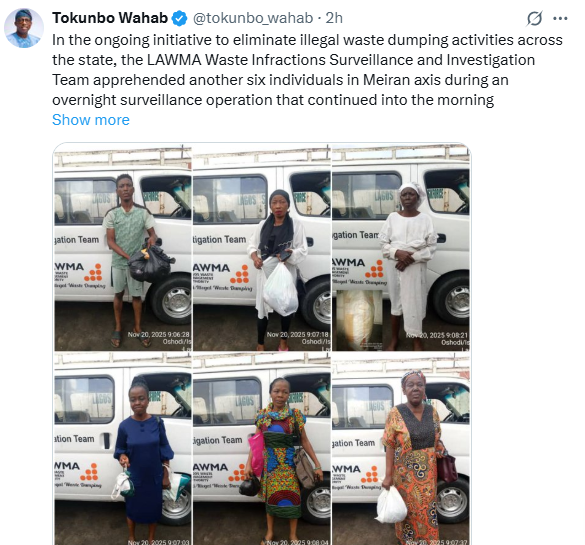Open photo of woman in black headscarf

pyautogui.click(x=262, y=247)
